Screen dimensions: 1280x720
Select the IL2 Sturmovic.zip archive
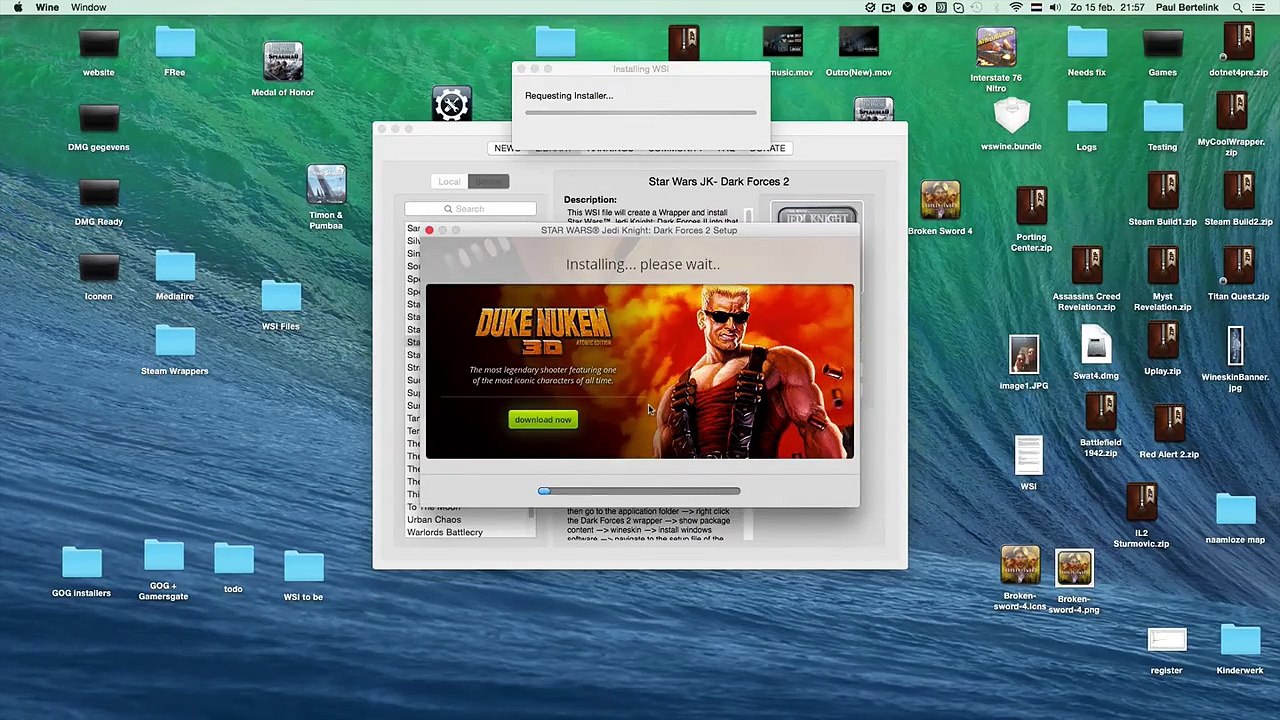1141,504
